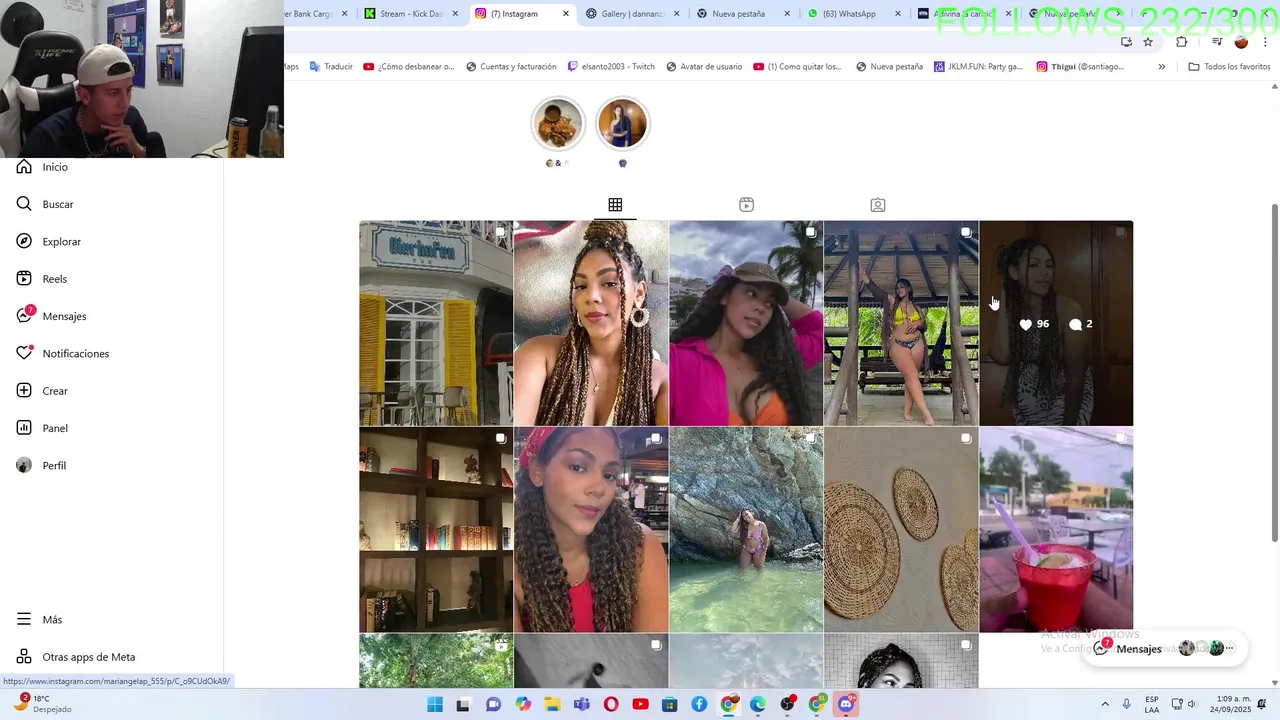
Task: Close the WhatsApp browser tab
Action: click(x=897, y=14)
